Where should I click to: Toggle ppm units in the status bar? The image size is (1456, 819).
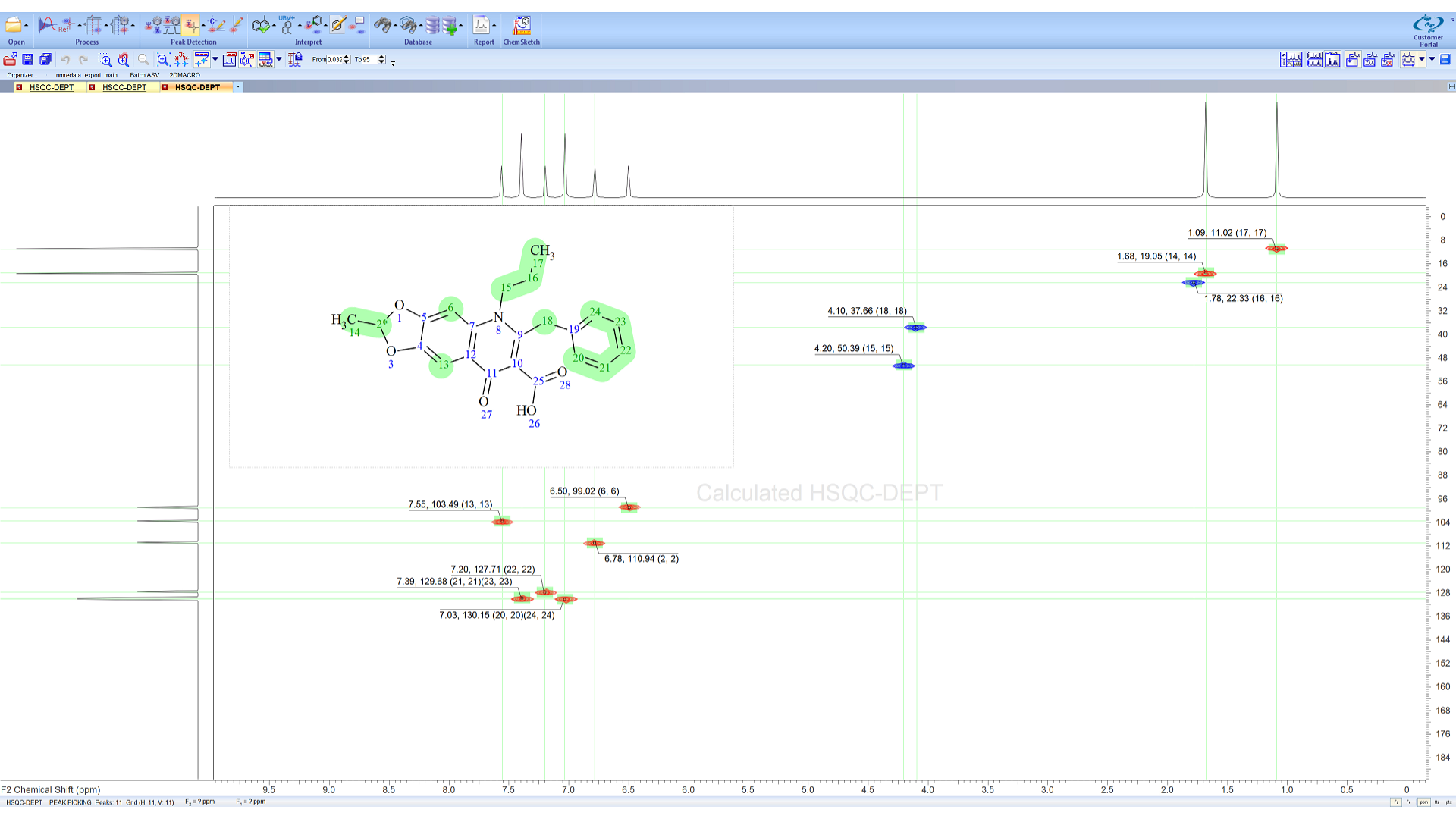1424,802
